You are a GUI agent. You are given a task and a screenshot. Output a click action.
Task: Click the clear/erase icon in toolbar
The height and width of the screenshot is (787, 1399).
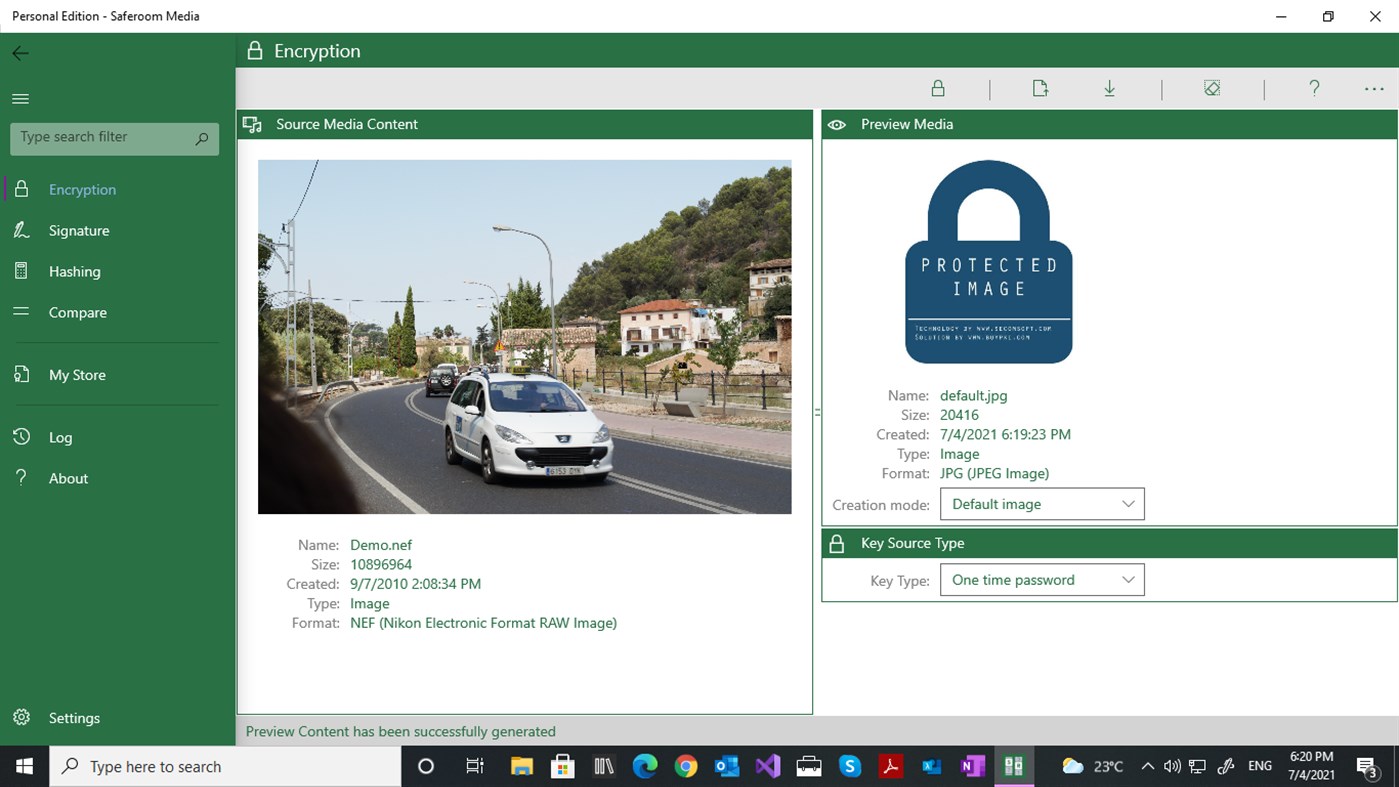pyautogui.click(x=1212, y=88)
